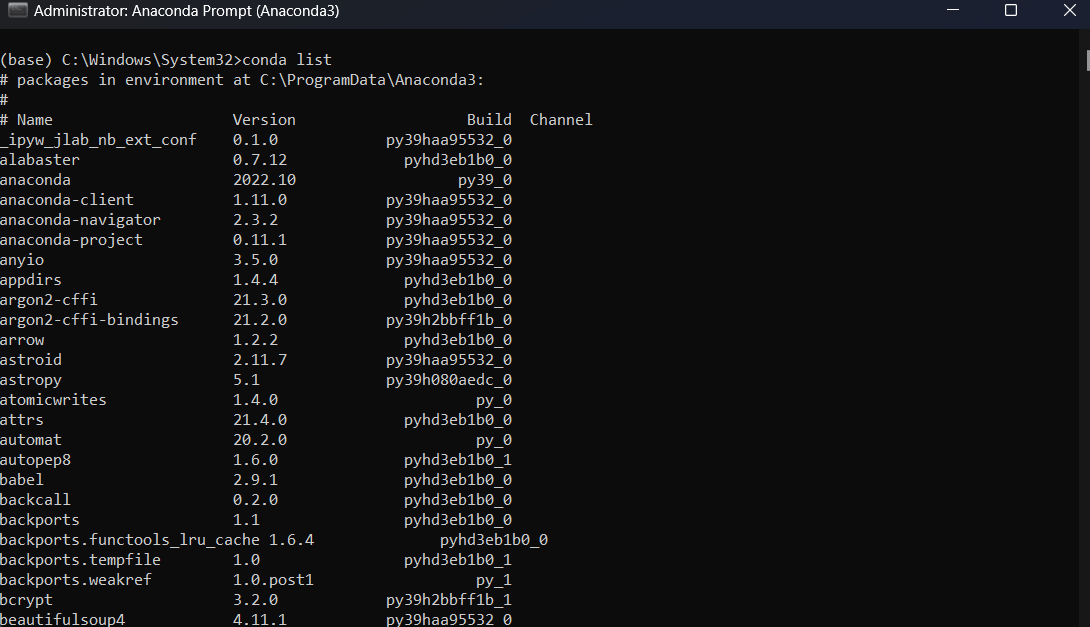This screenshot has height=627, width=1090.
Task: Click the astropy package entry
Action: point(31,379)
